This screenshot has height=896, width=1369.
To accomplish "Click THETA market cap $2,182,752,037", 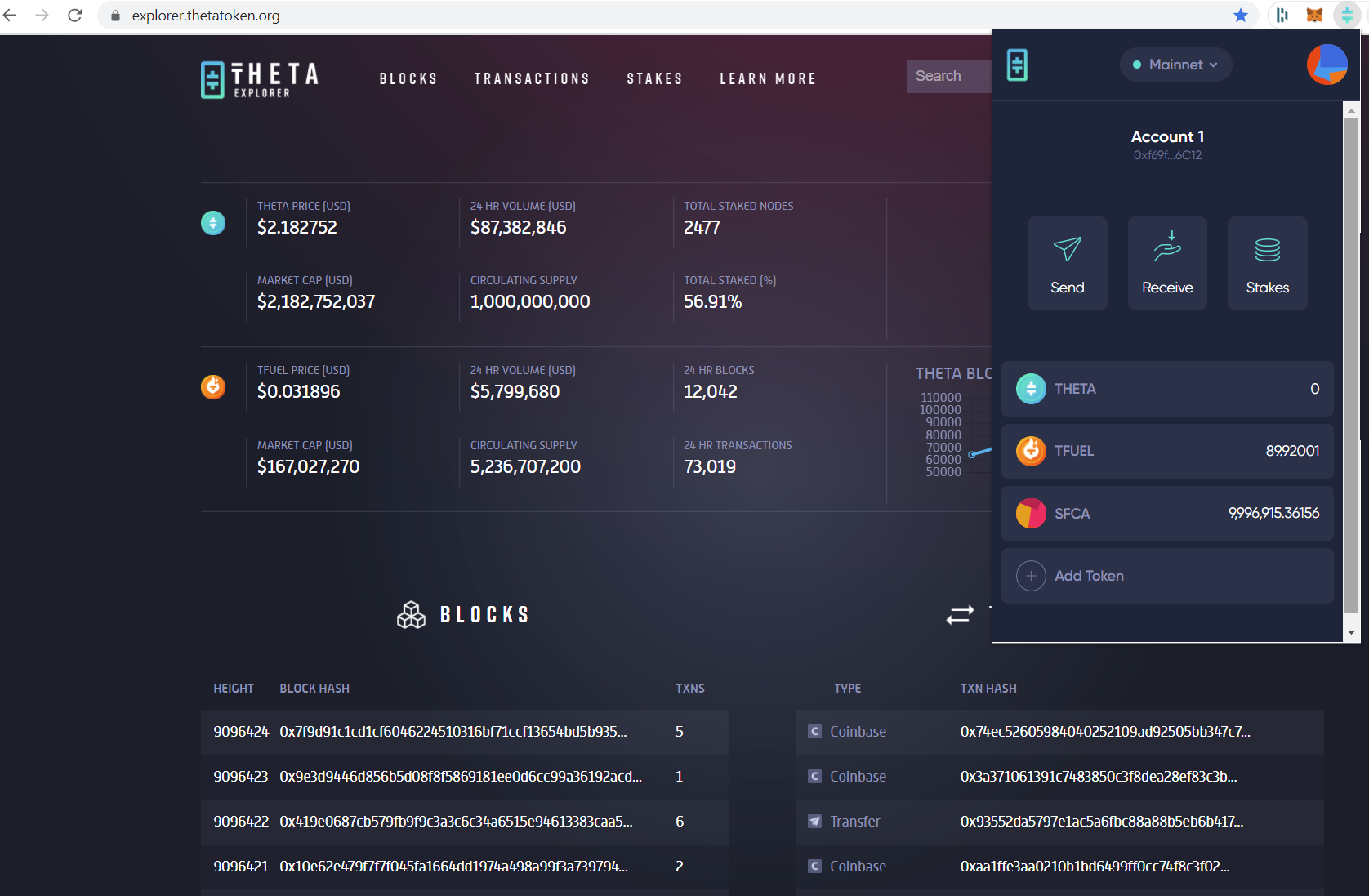I will (x=316, y=301).
